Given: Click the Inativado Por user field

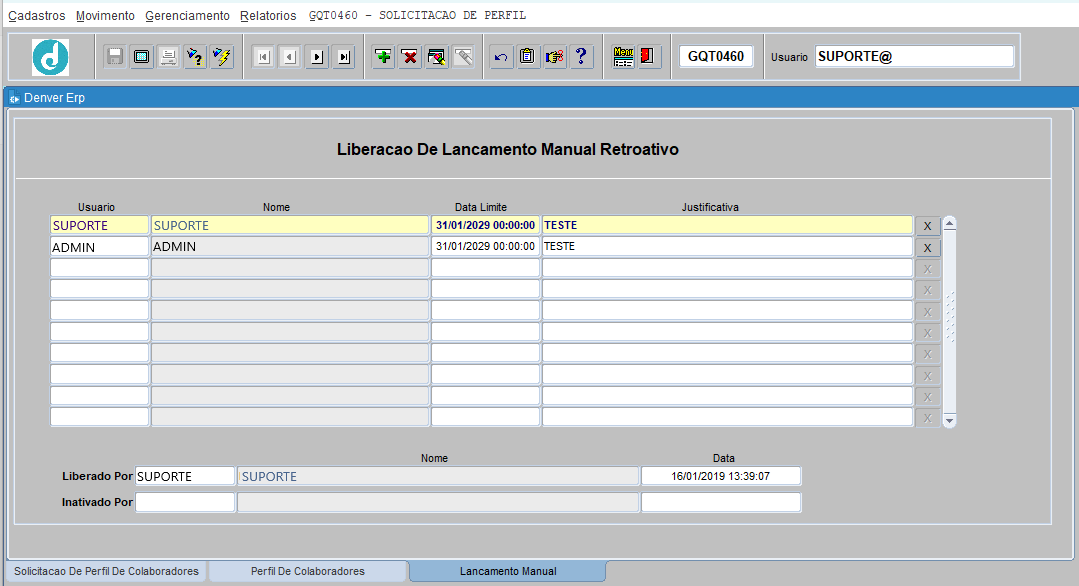Looking at the screenshot, I should pyautogui.click(x=185, y=502).
